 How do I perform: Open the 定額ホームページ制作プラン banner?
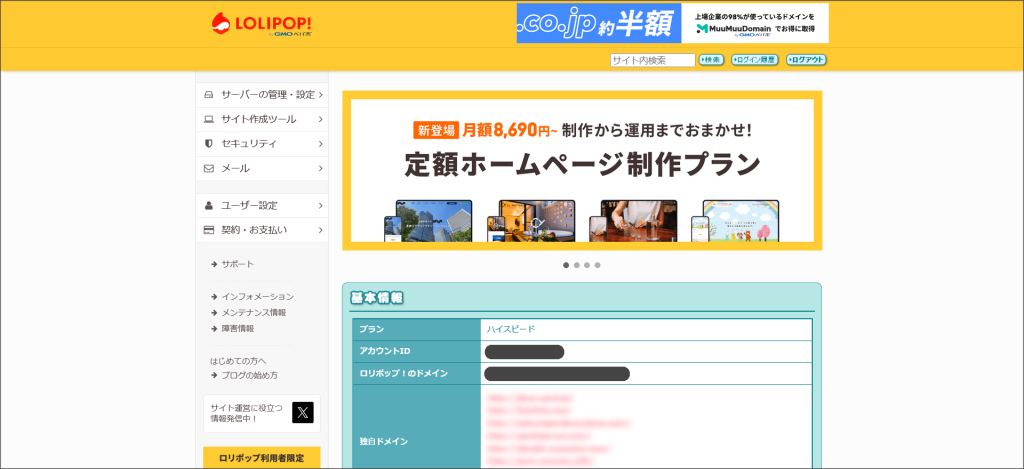pos(582,170)
